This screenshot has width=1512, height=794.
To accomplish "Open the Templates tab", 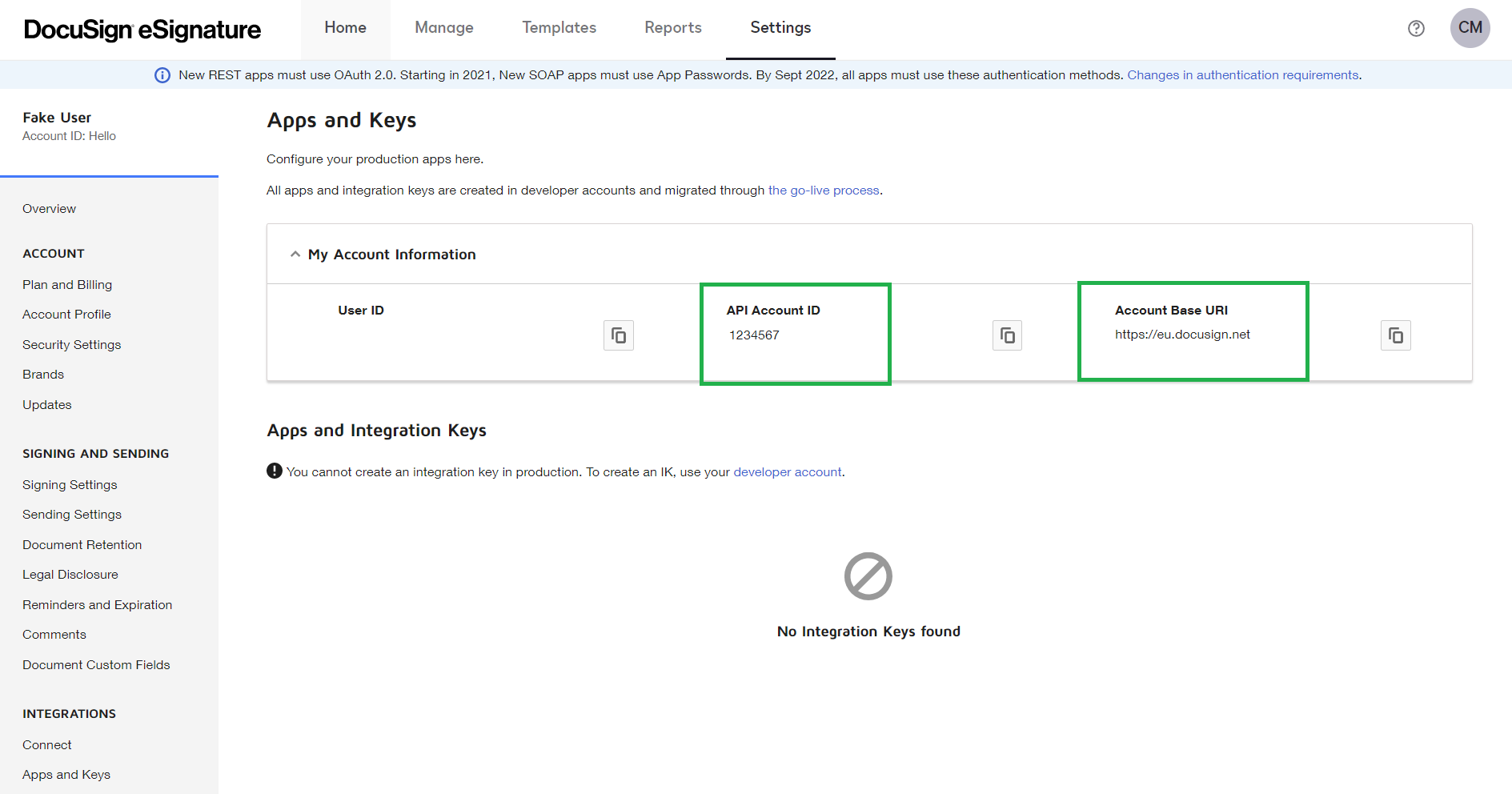I will [x=559, y=28].
